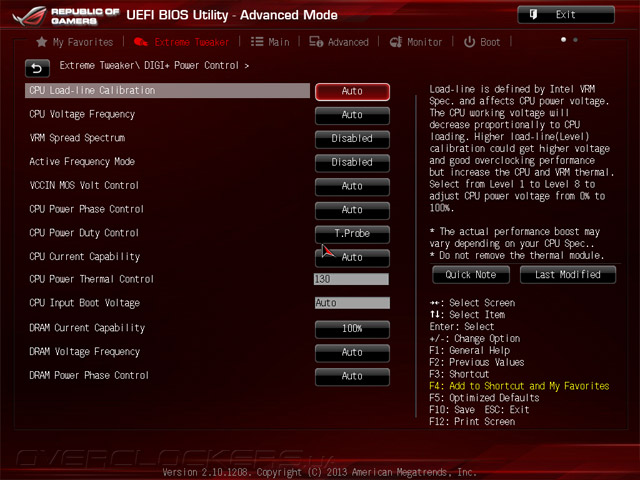Viewport: 640px width, 480px height.
Task: Select the CPU Load-line Calibration row label
Action: click(x=167, y=91)
